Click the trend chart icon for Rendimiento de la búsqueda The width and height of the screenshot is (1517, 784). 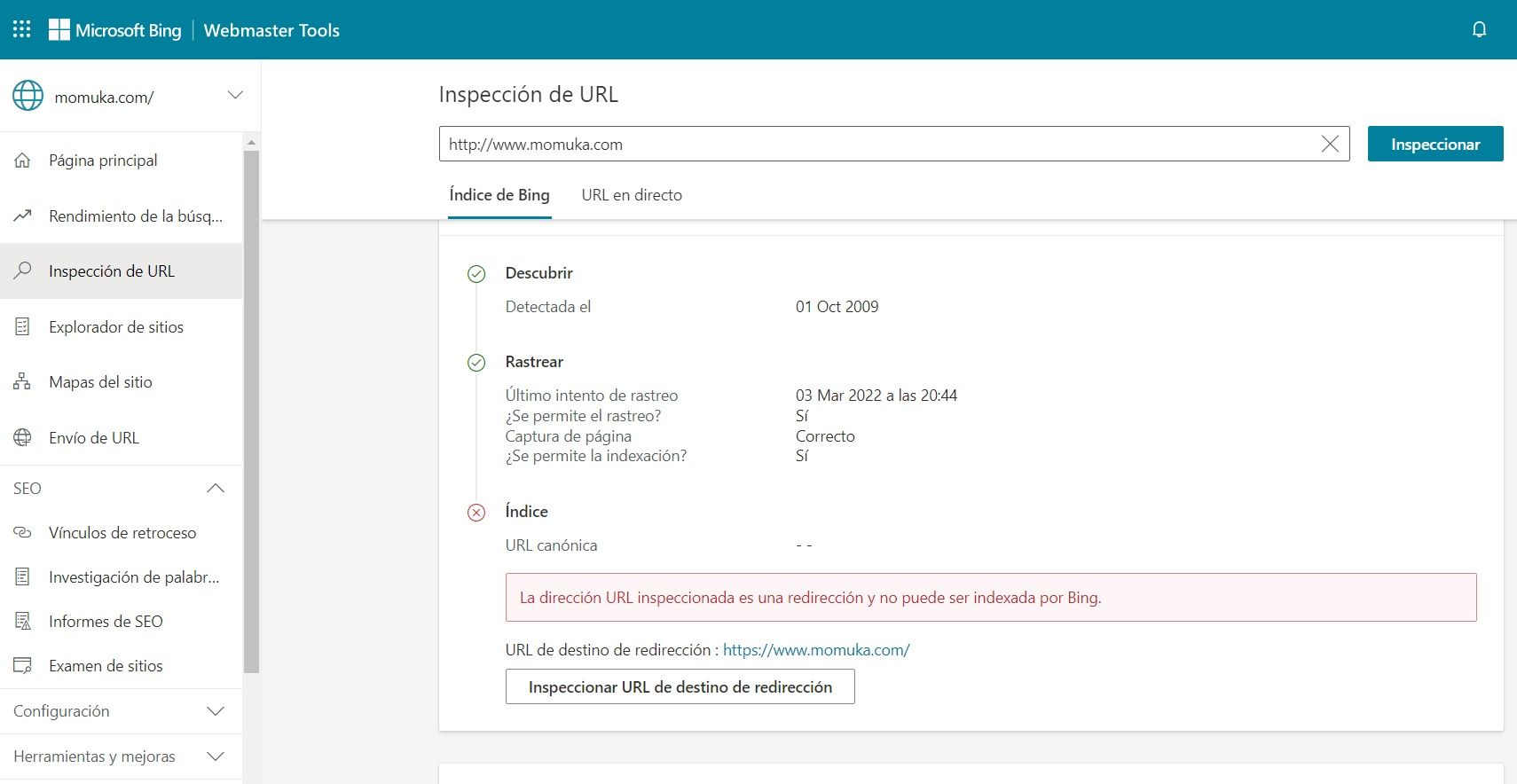(23, 216)
